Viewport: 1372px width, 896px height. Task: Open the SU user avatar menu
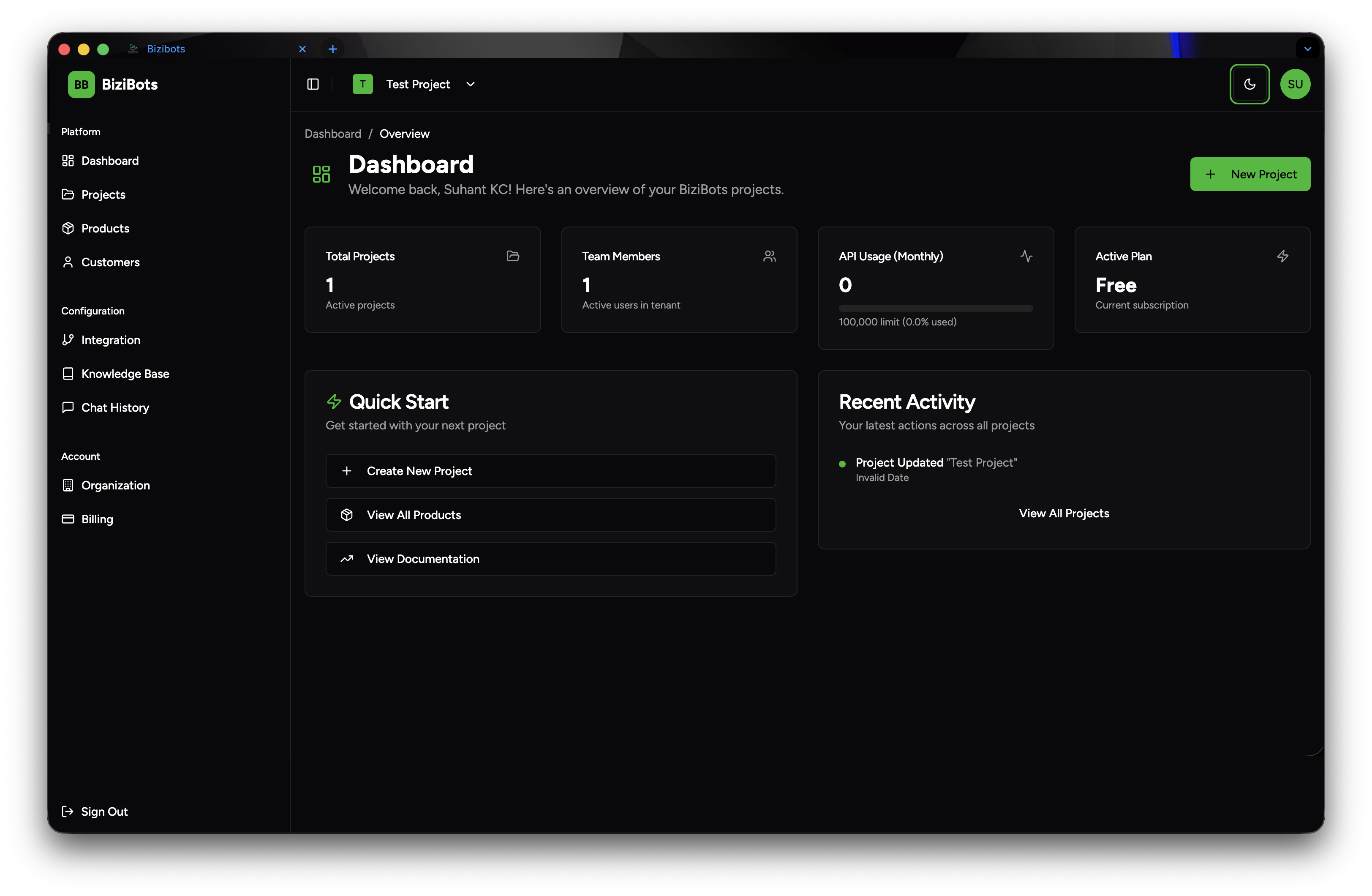coord(1295,84)
